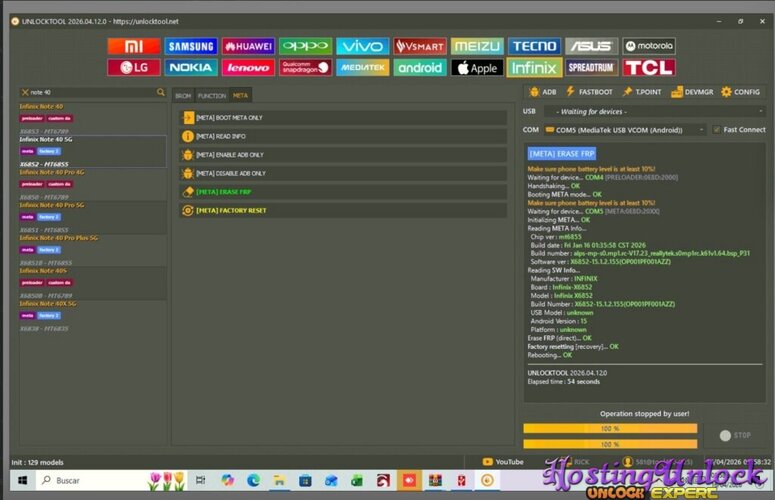Image resolution: width=775 pixels, height=500 pixels.
Task: Open the DEVMGR device manager
Action: (x=692, y=92)
